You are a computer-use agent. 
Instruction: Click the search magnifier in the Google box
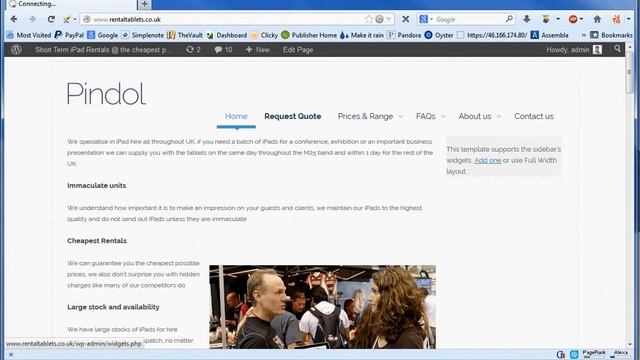(x=509, y=19)
